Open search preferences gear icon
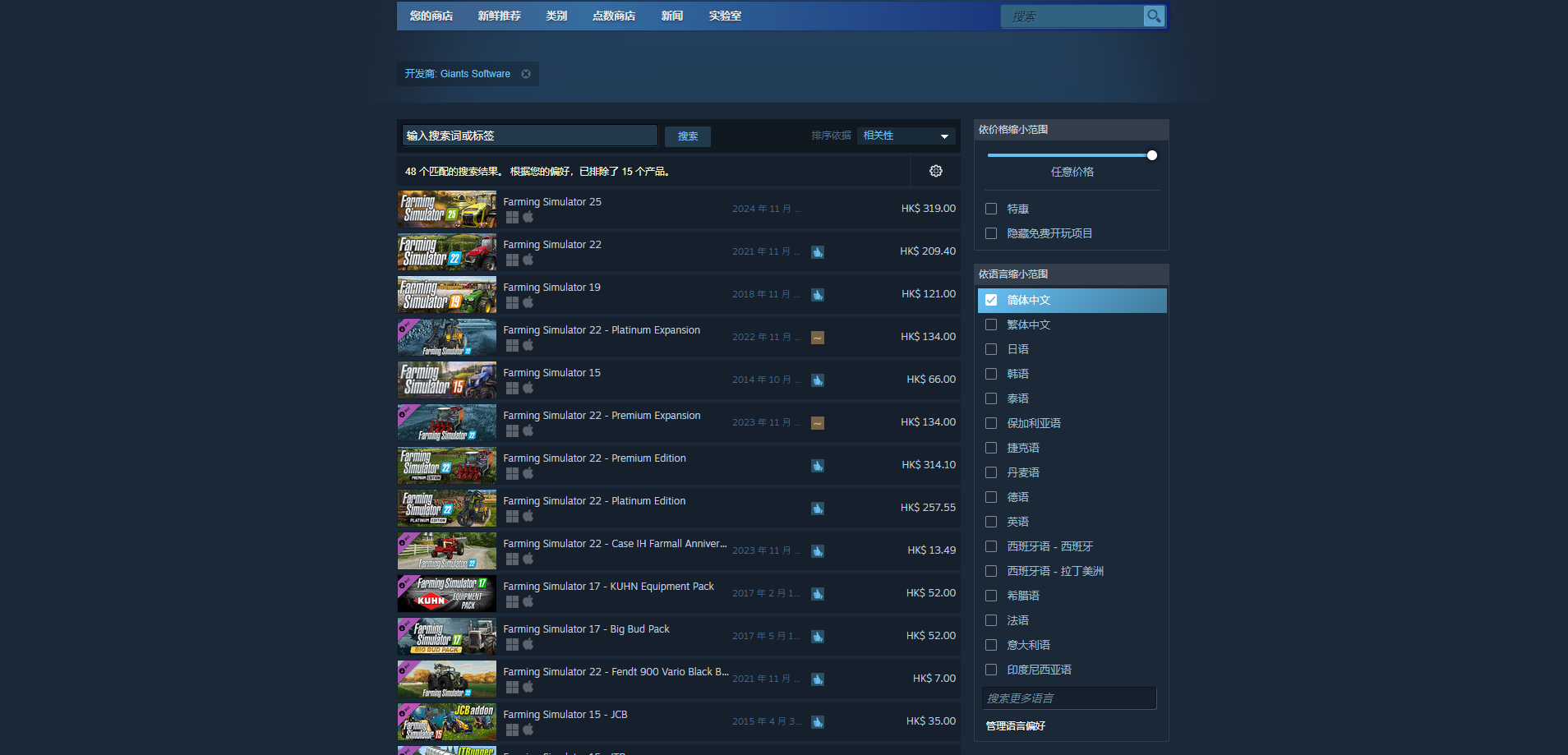The height and width of the screenshot is (755, 1568). (x=935, y=171)
